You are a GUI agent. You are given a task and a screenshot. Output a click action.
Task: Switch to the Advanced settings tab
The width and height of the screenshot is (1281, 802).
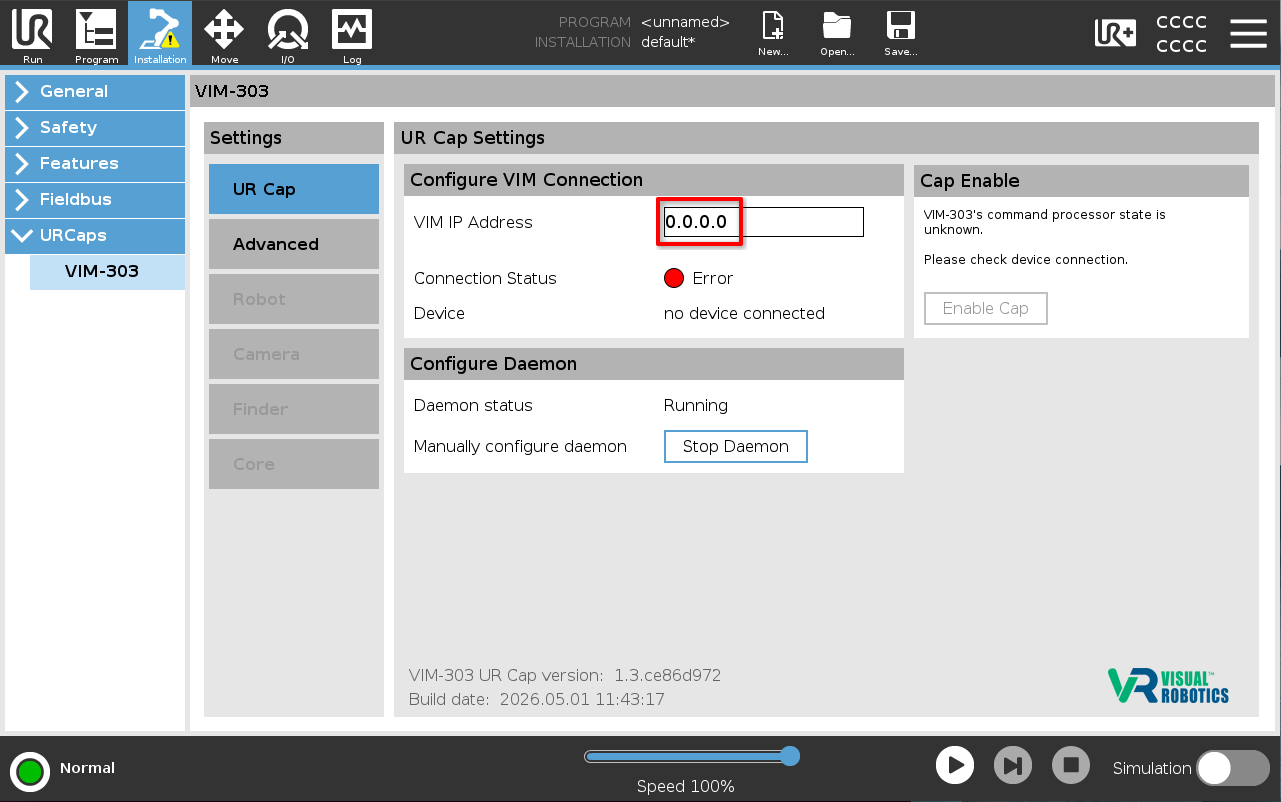[294, 244]
